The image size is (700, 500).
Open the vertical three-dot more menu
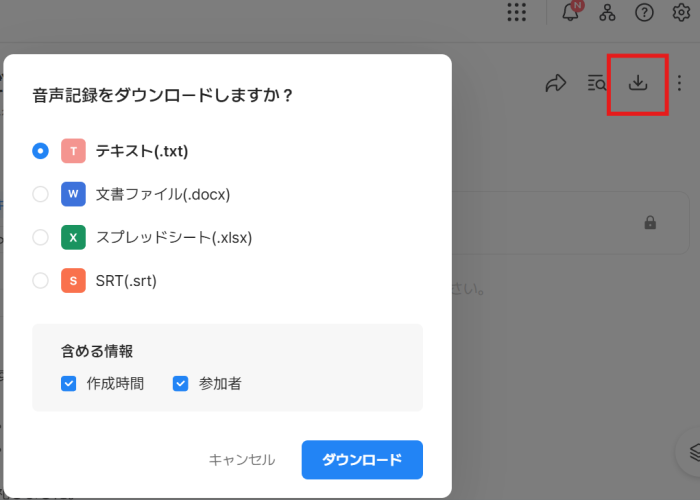680,83
